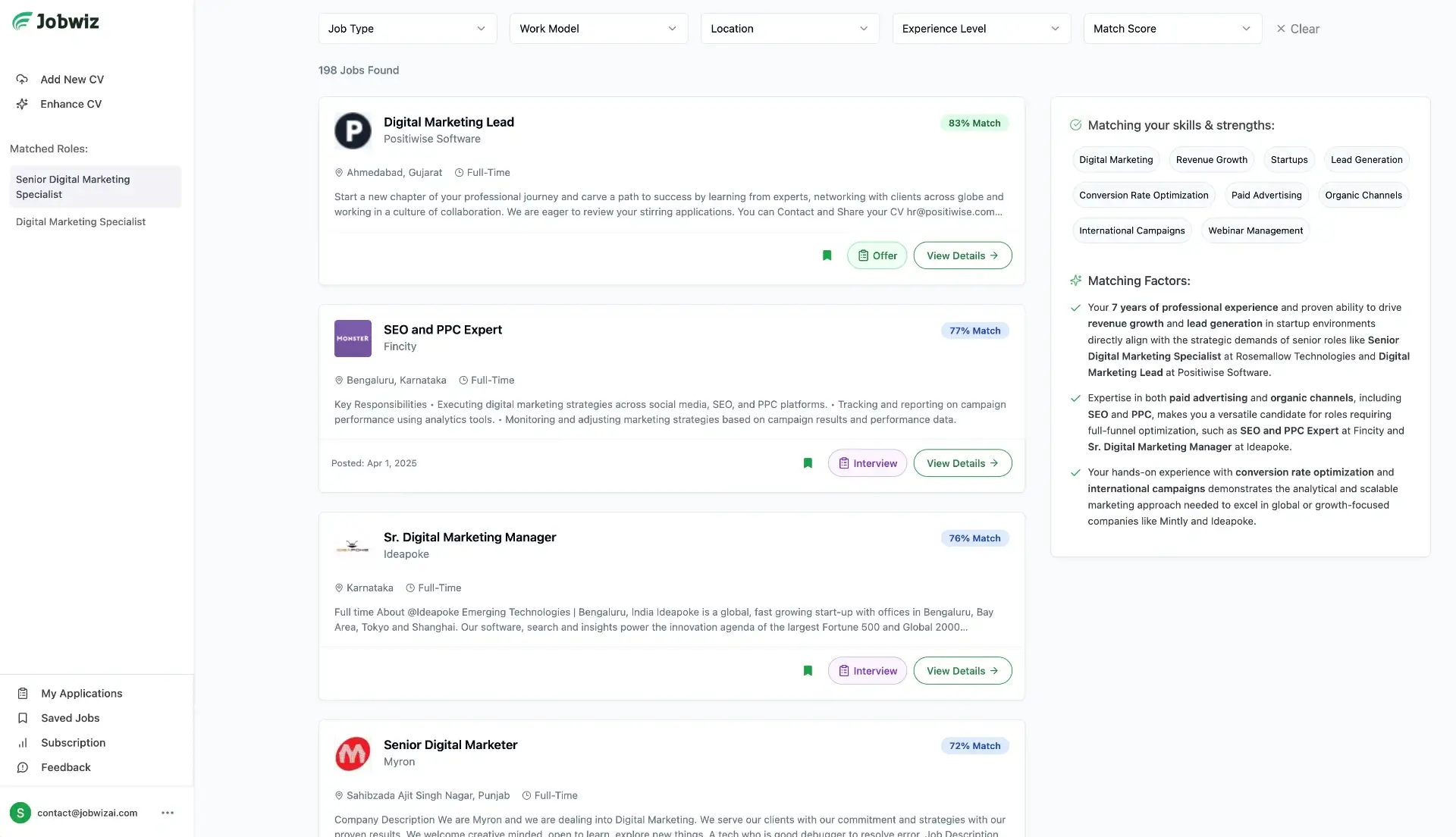
Task: Open the three-dots account menu
Action: 168,813
